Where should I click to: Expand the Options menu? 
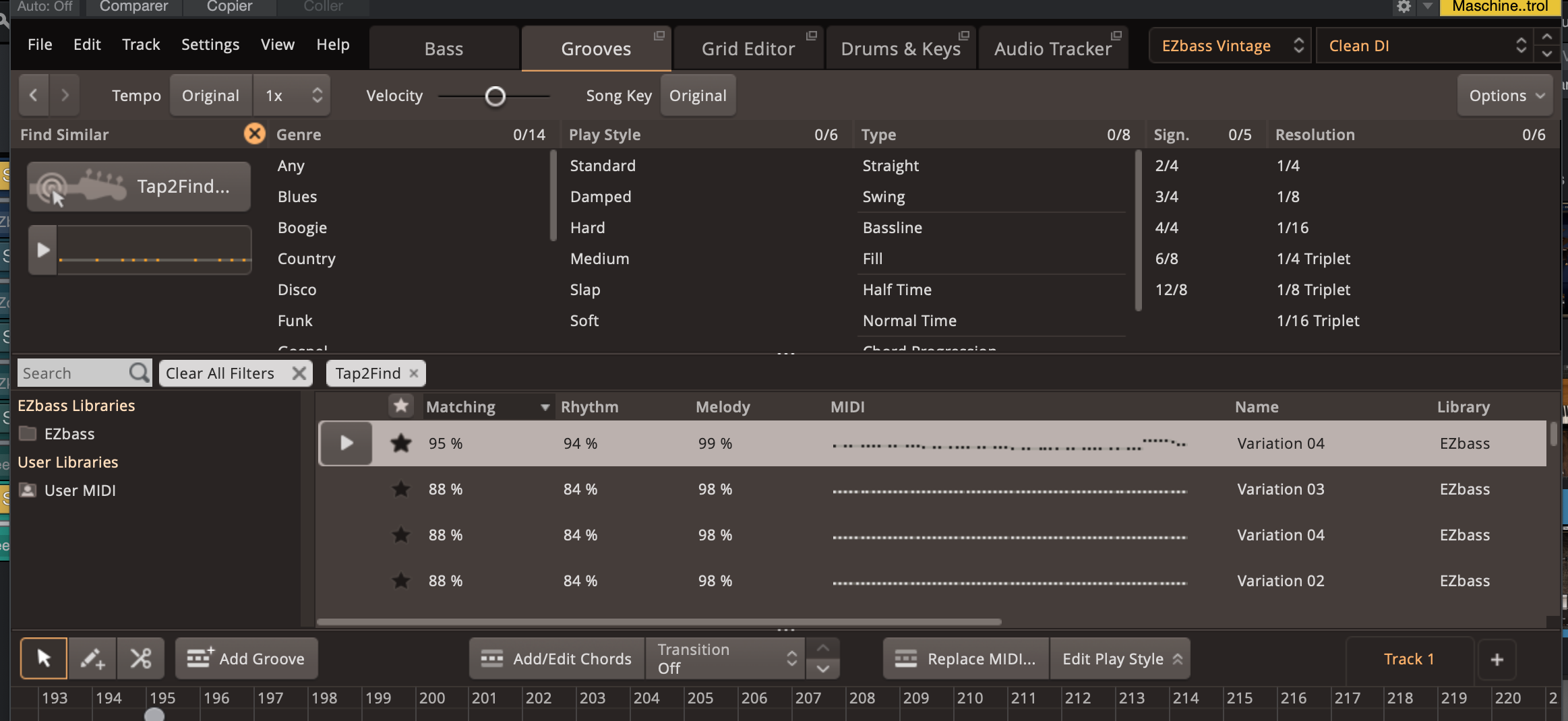[1505, 96]
